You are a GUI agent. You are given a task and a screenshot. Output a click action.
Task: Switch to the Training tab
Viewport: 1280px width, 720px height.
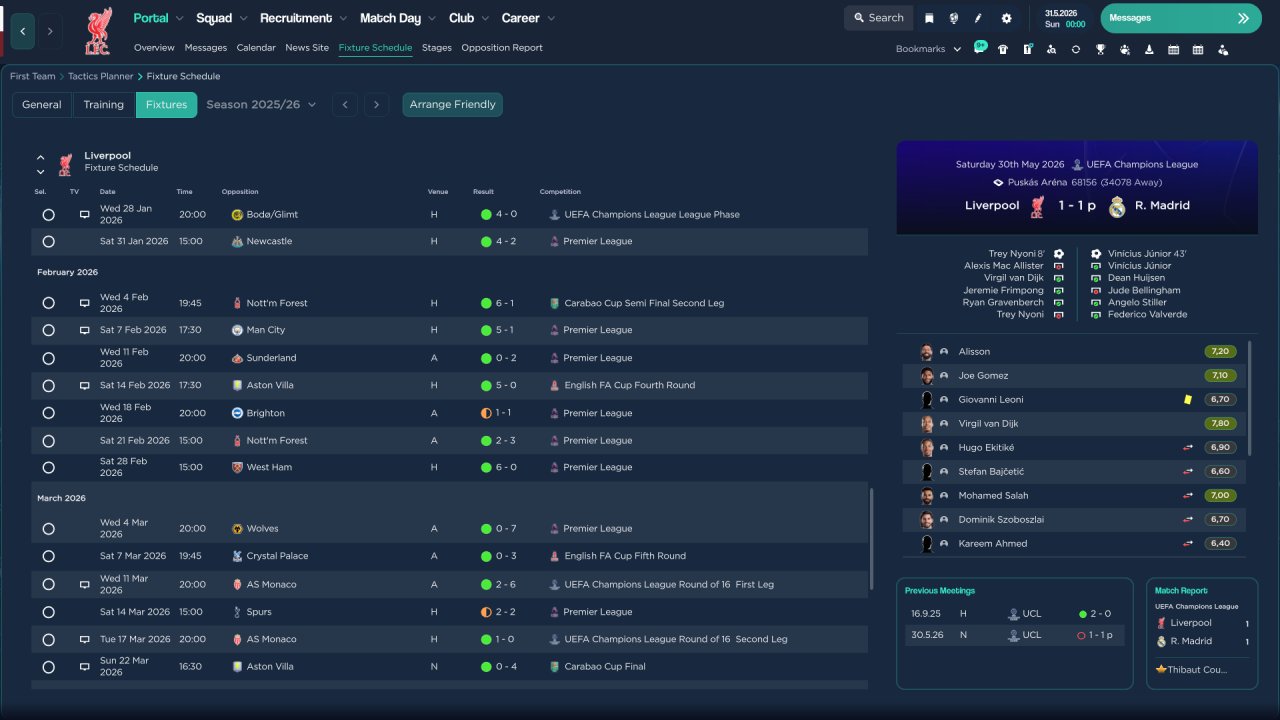coord(104,105)
